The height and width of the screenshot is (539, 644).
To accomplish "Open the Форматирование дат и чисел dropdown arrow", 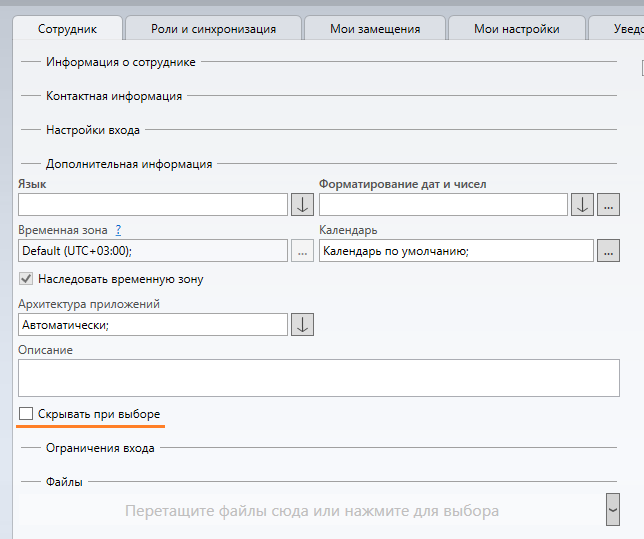I will 583,205.
